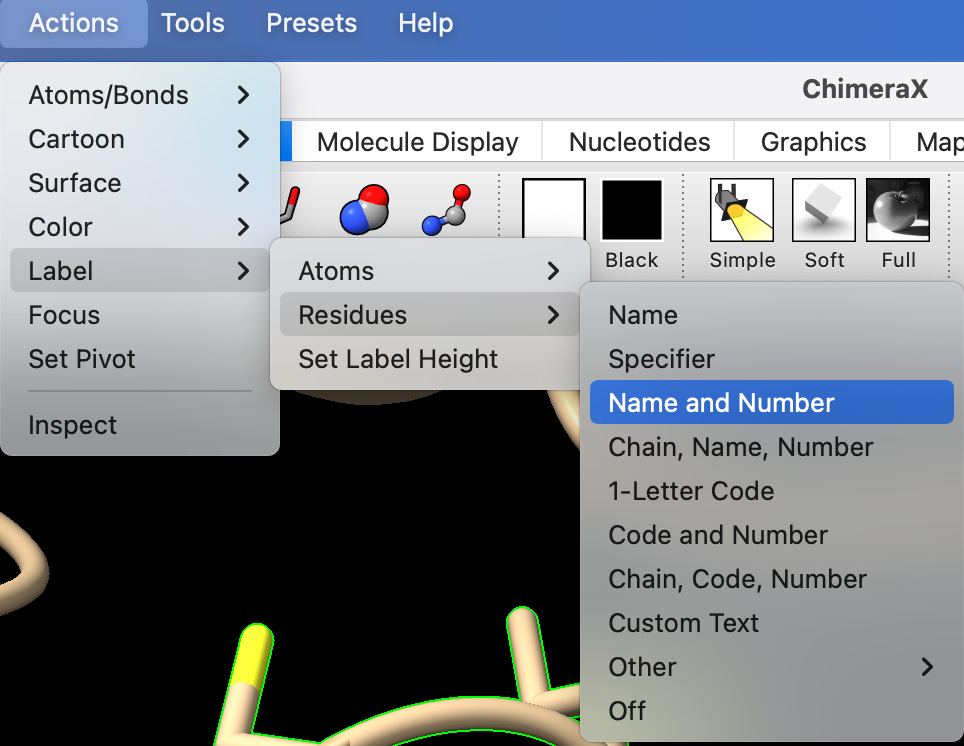Viewport: 964px width, 746px height.
Task: Expand Other residue label options
Action: click(770, 667)
